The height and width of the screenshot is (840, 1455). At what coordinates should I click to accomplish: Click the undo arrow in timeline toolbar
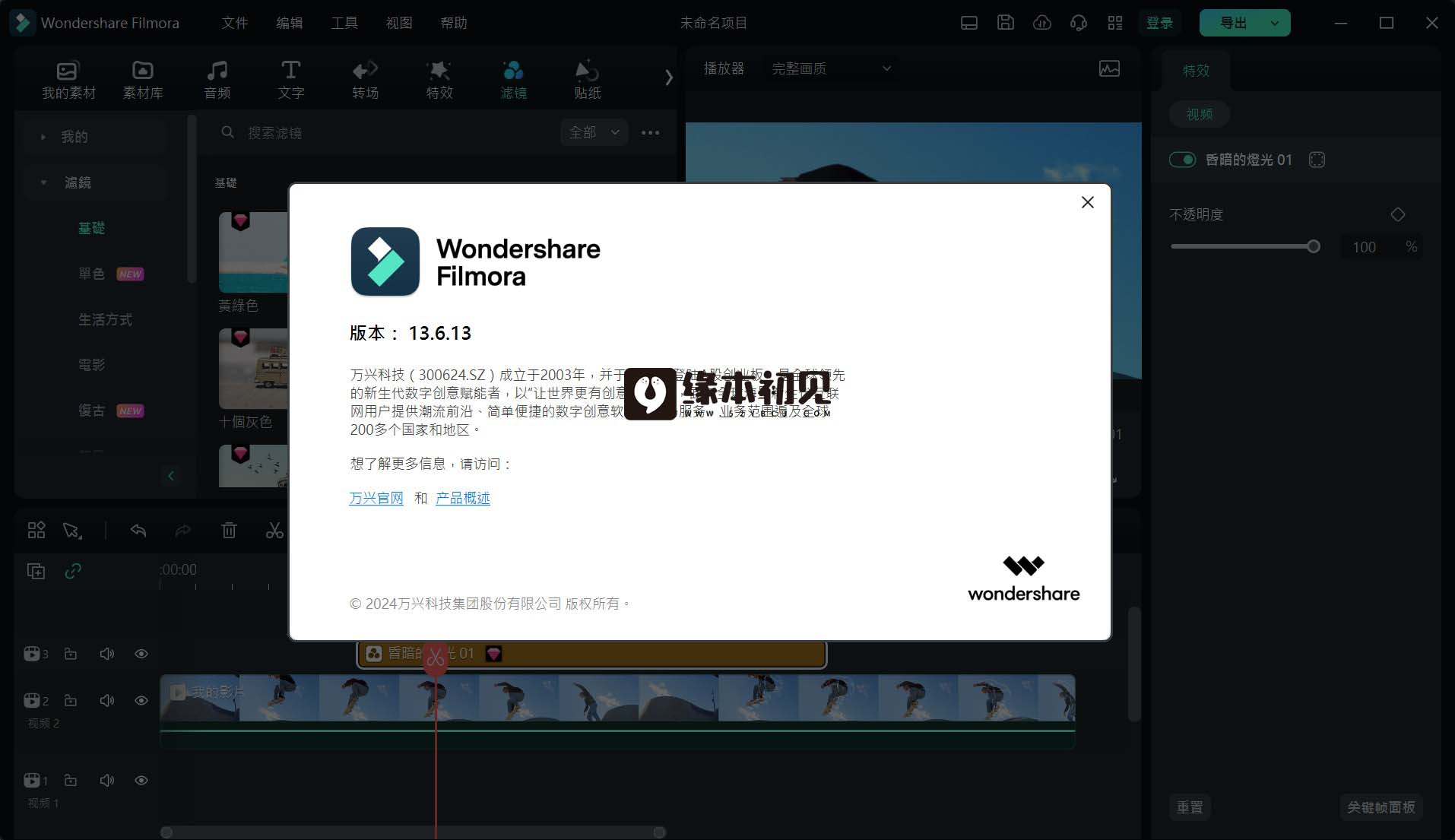tap(138, 530)
